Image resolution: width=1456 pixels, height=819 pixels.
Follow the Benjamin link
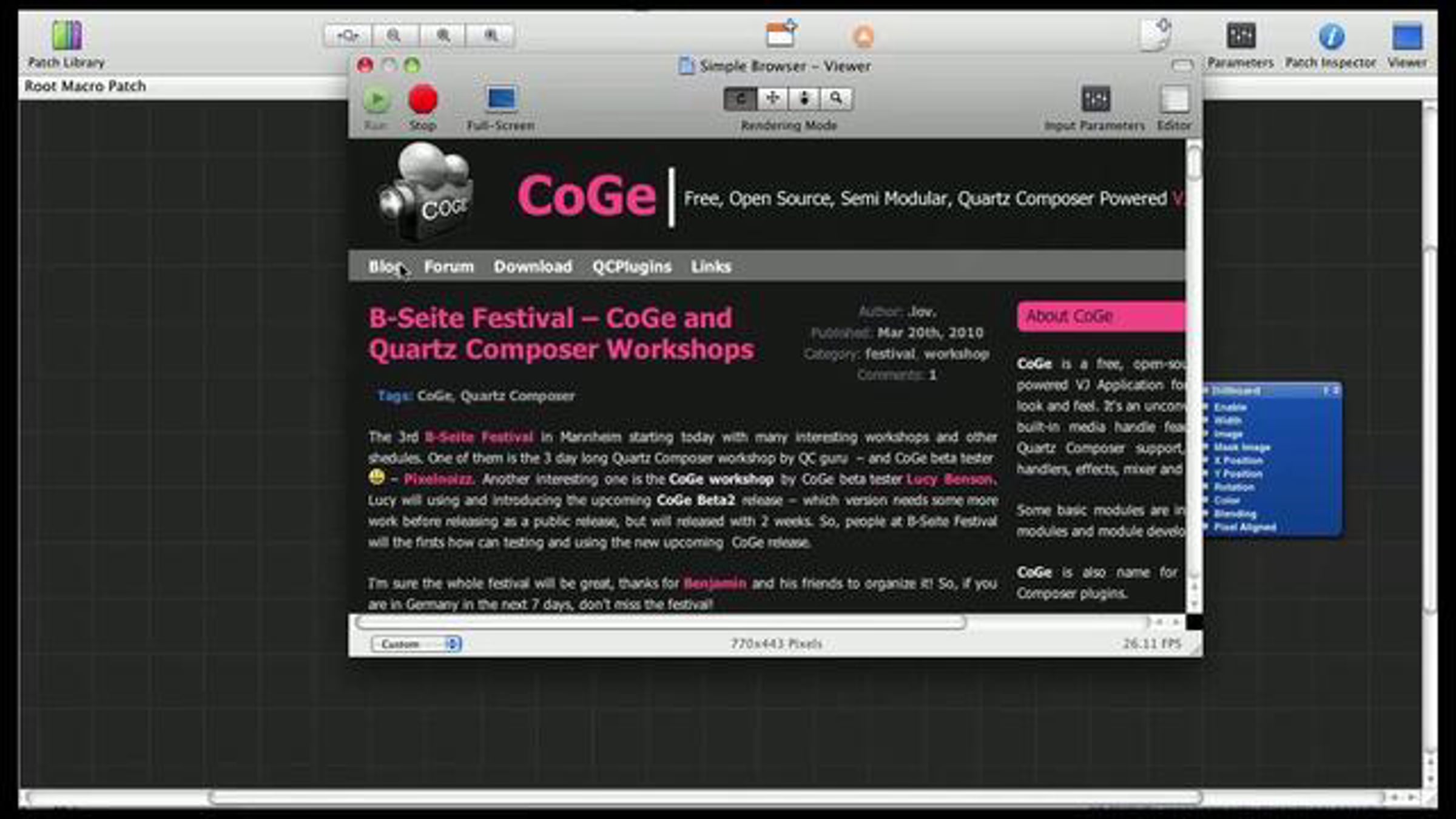715,583
